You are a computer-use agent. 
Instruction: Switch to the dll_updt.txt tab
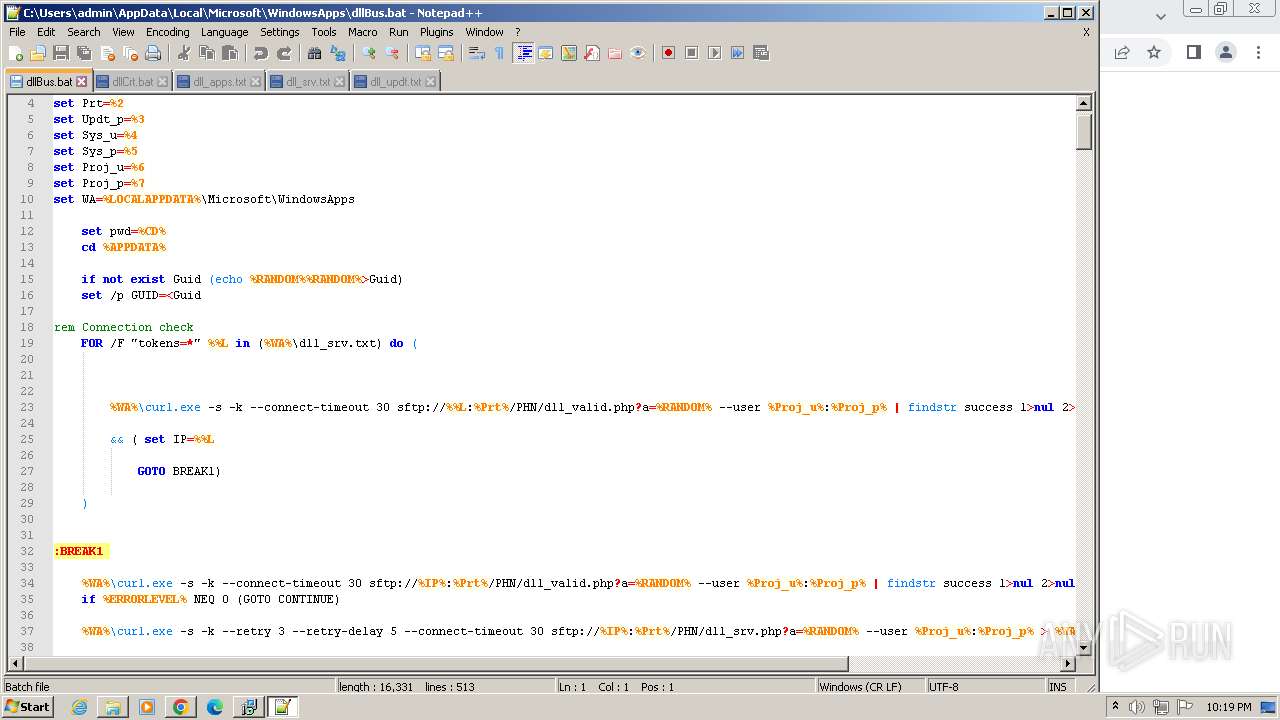tap(395, 82)
